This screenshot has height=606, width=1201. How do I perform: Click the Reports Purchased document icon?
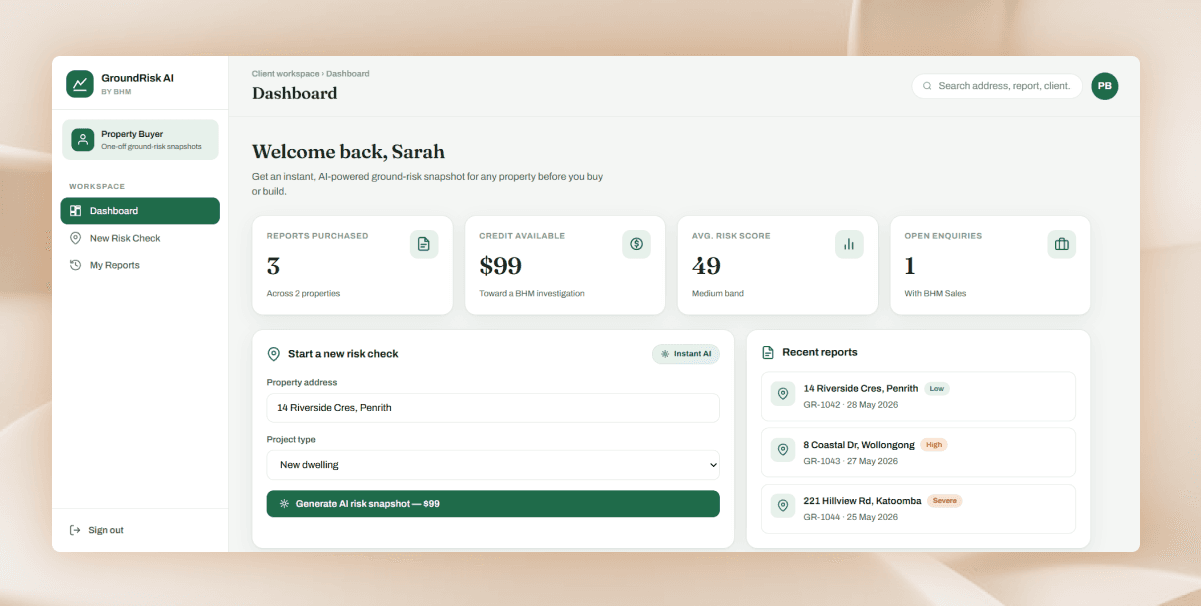424,244
